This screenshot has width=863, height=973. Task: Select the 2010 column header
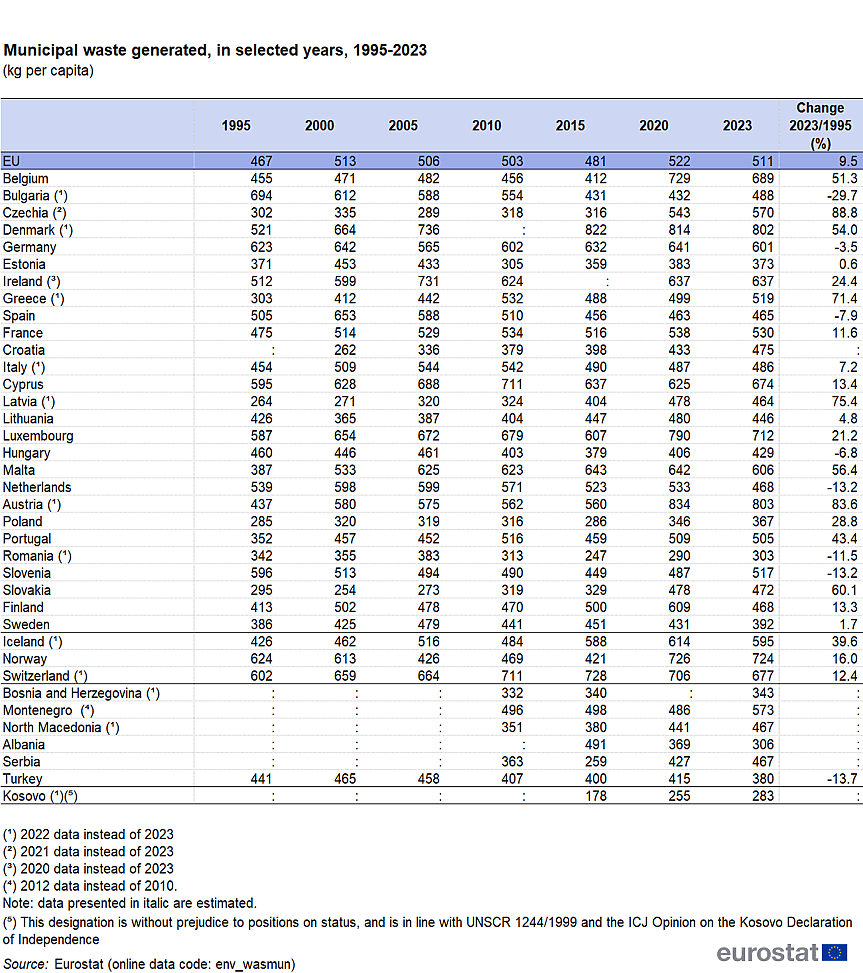[487, 126]
